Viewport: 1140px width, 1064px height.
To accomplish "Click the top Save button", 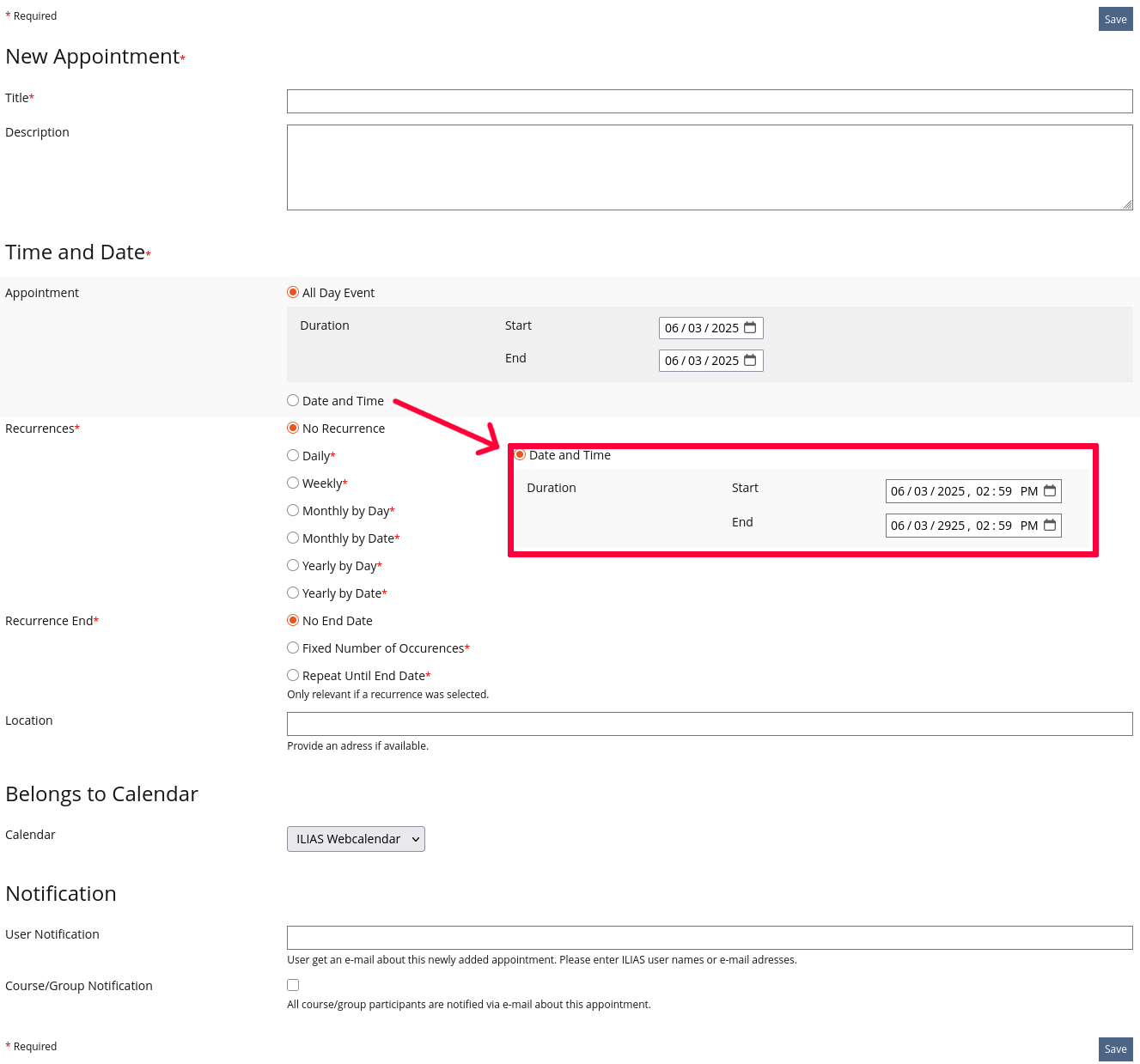I will click(1115, 20).
